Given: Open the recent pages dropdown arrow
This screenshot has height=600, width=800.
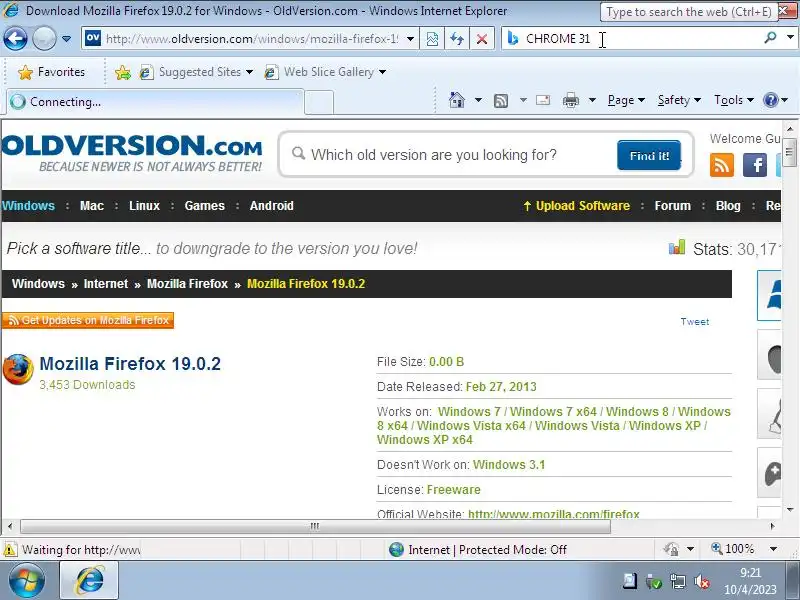Looking at the screenshot, I should [x=66, y=39].
